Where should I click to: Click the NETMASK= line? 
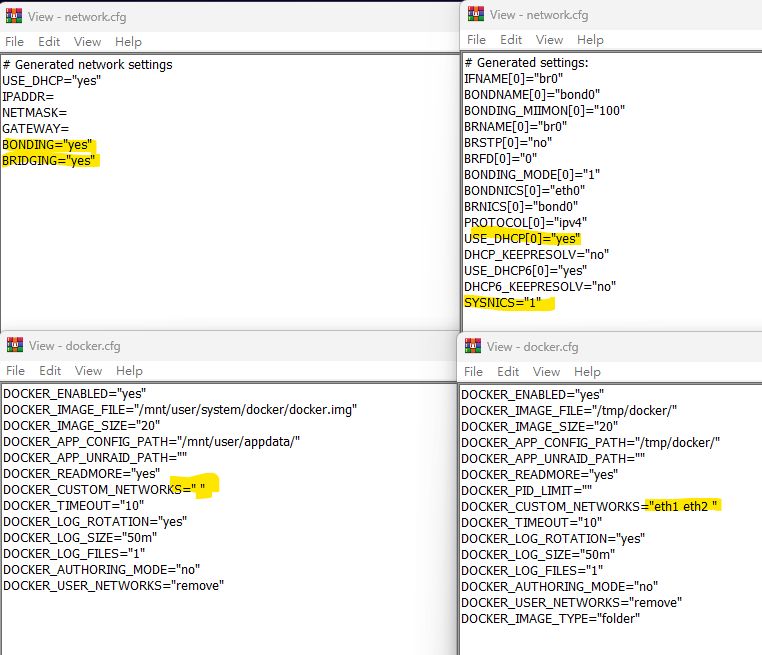tap(35, 113)
